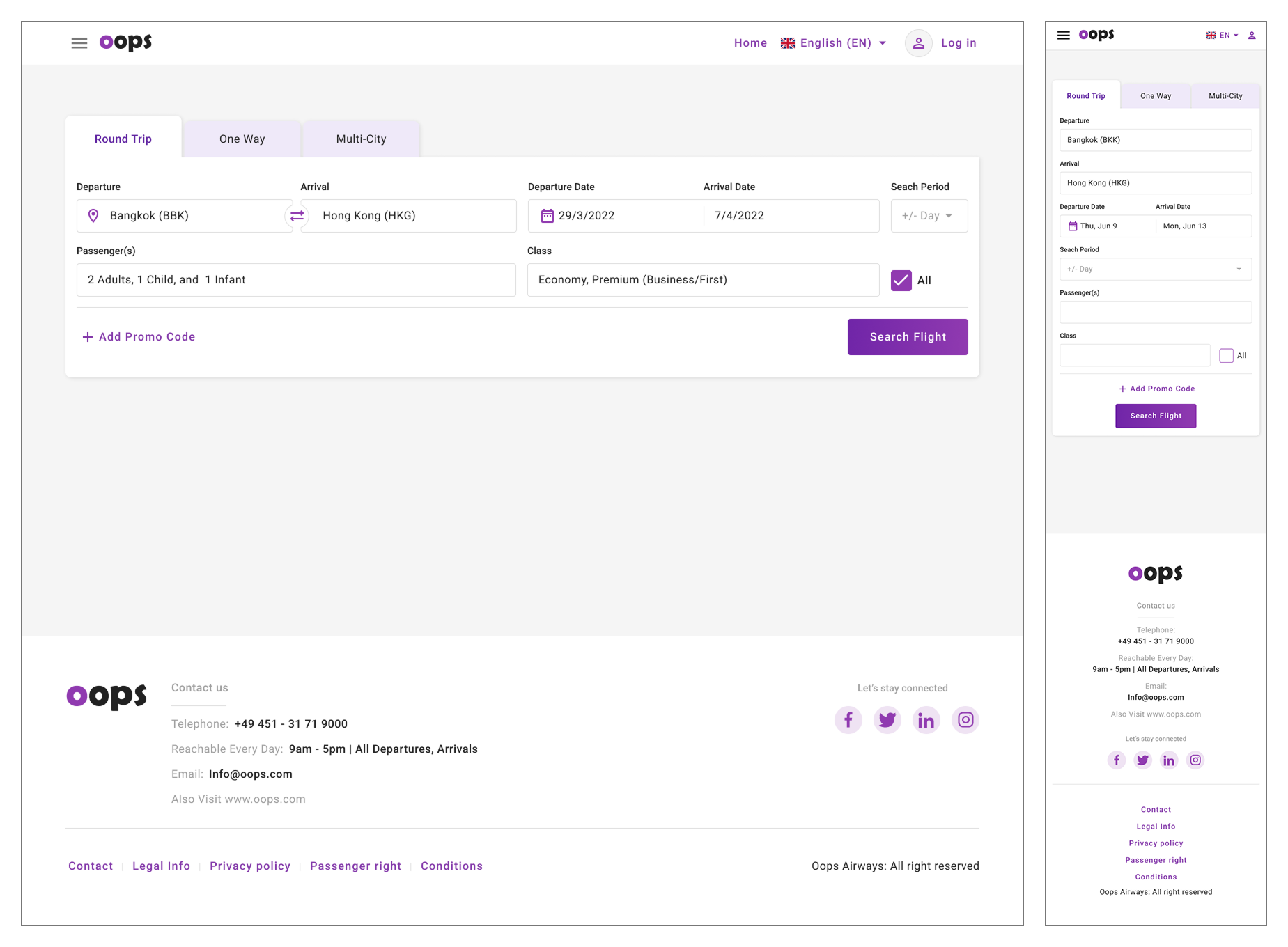The image size is (1288, 947).
Task: Check the All checkbox in mobile form
Action: point(1226,356)
